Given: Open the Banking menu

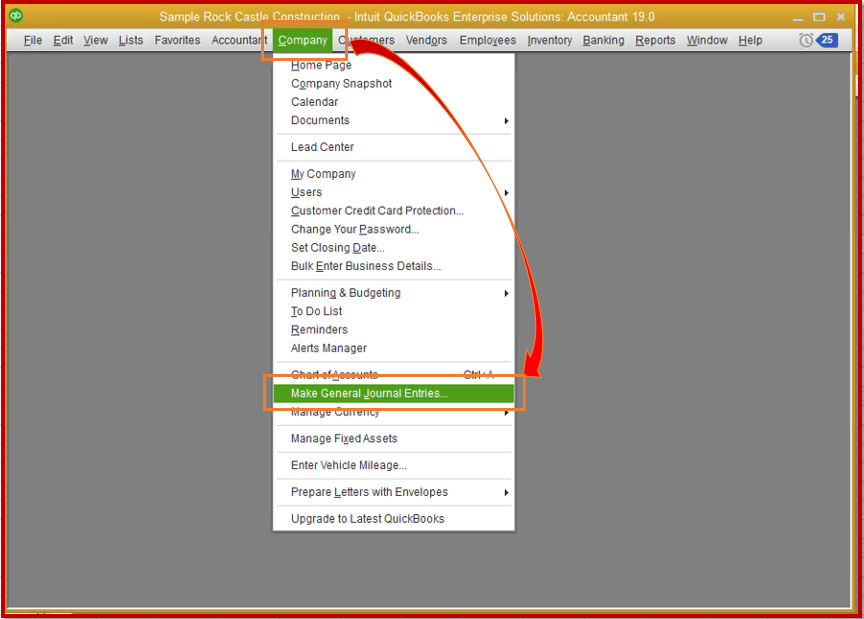Looking at the screenshot, I should pyautogui.click(x=603, y=40).
